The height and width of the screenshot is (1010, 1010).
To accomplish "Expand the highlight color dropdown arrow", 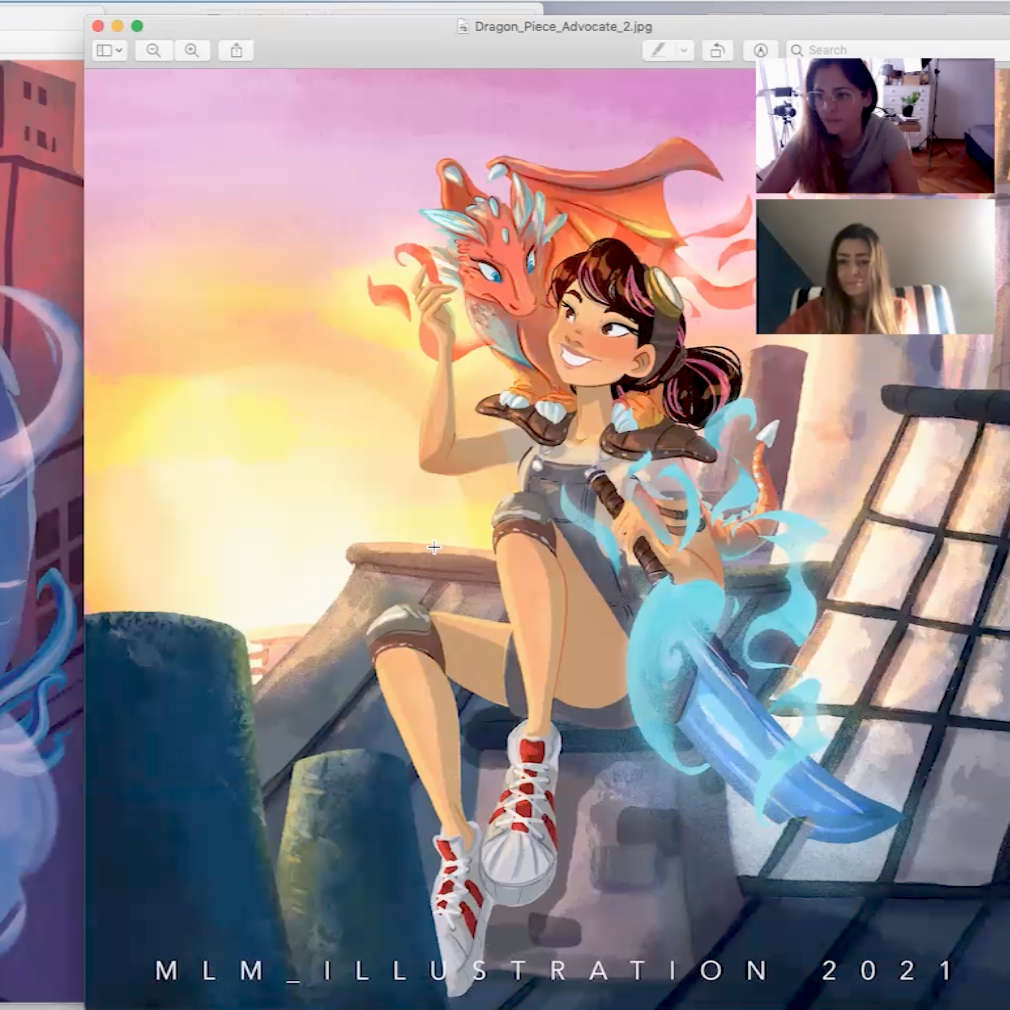I will pos(684,50).
